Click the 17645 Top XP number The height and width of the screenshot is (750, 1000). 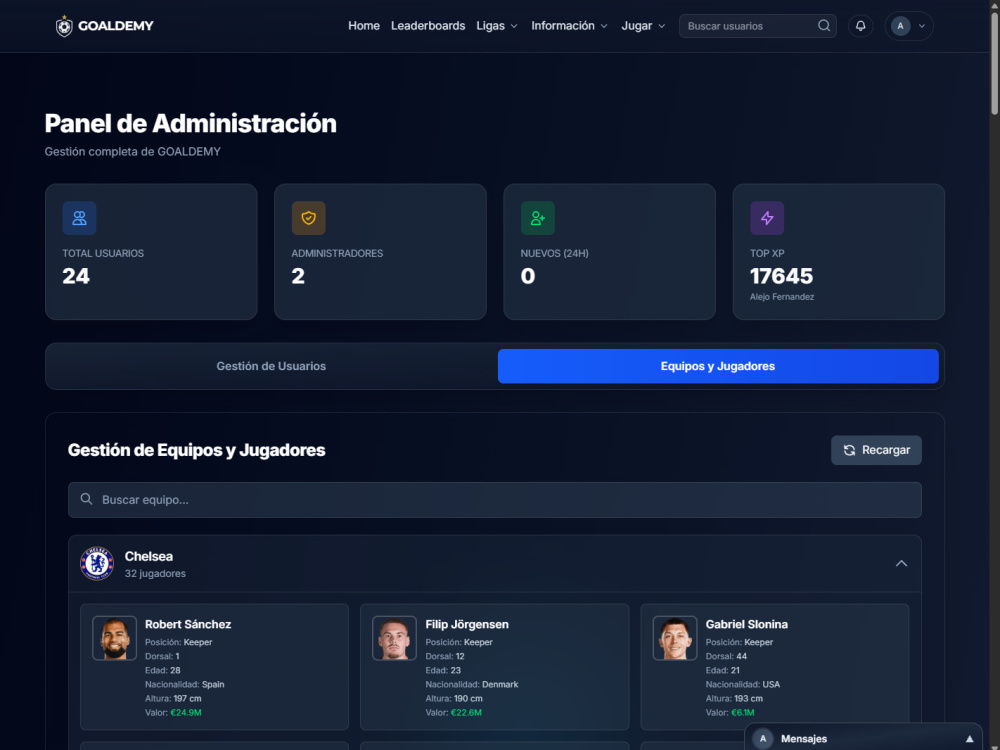[x=781, y=276]
